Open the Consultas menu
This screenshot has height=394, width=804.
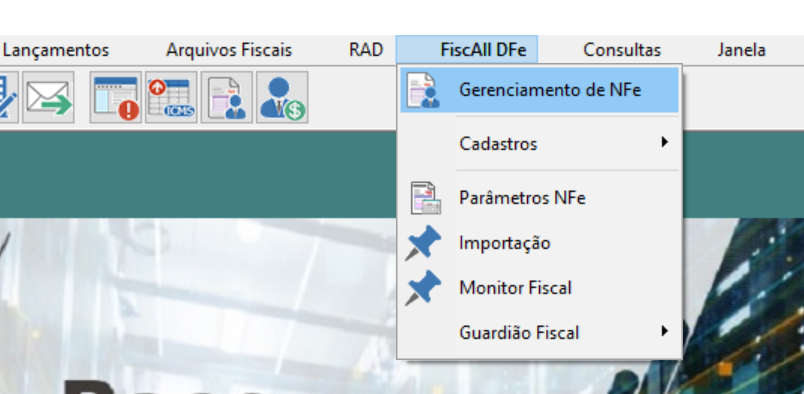tap(621, 50)
